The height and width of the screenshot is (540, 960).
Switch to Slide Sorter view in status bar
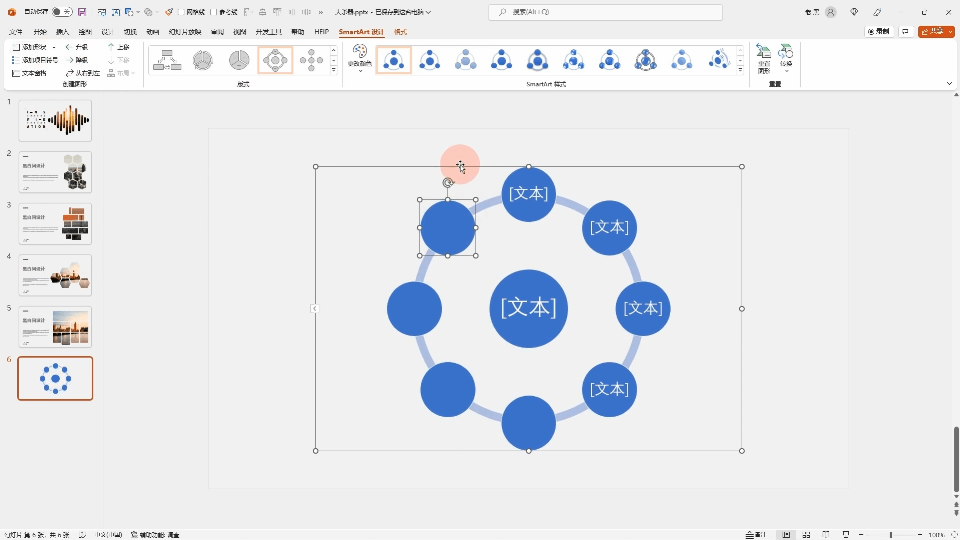point(806,534)
